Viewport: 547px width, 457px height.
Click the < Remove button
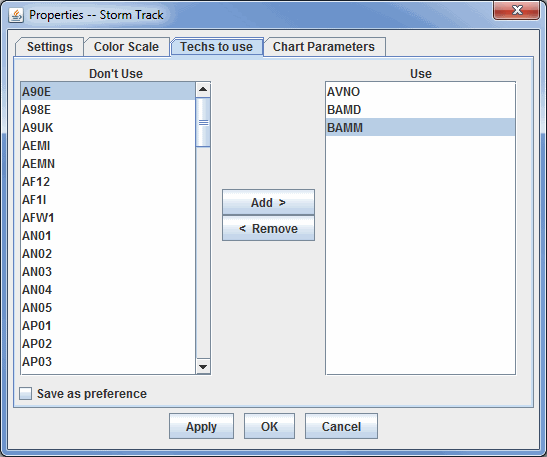[268, 228]
